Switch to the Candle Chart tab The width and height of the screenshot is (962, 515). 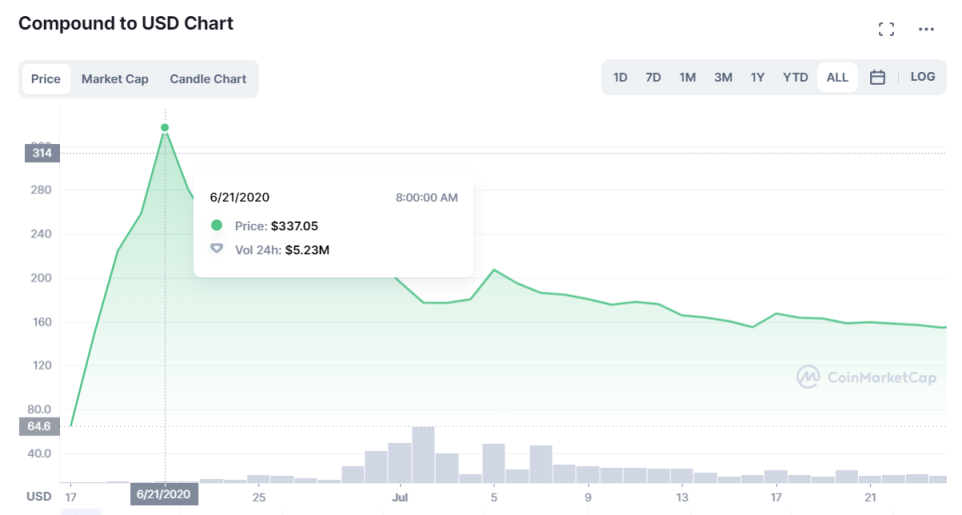pos(208,79)
